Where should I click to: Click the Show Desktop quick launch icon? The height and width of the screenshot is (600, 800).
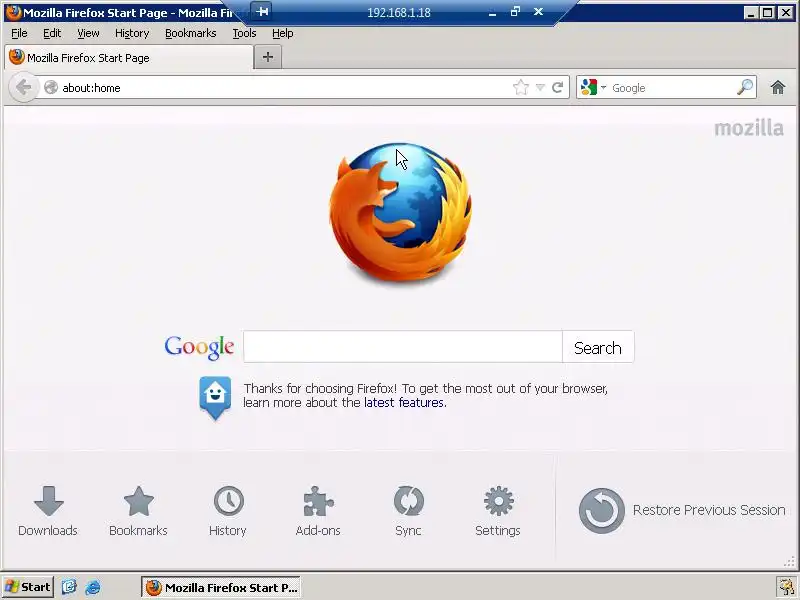pos(69,587)
